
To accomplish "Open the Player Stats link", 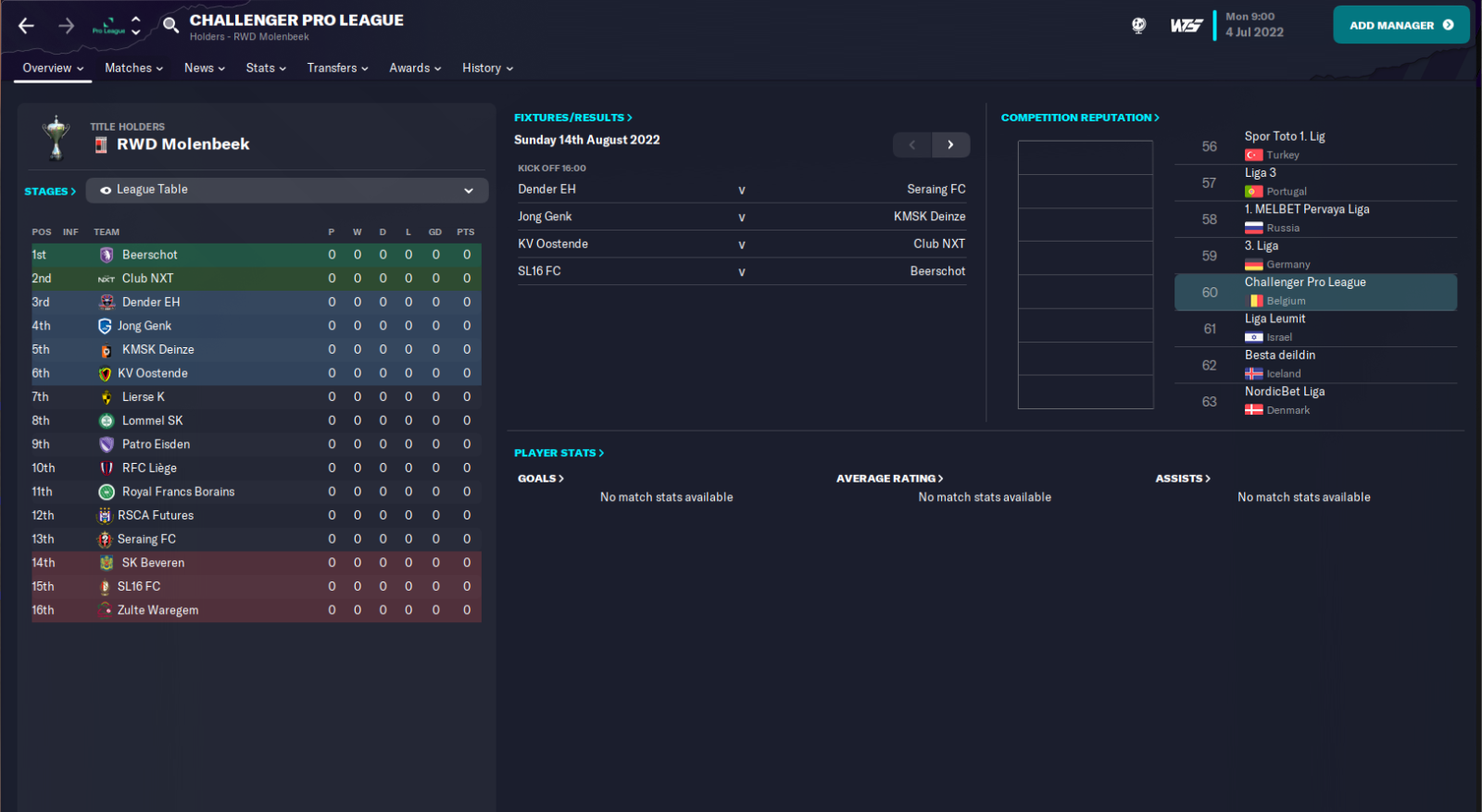I will point(559,453).
